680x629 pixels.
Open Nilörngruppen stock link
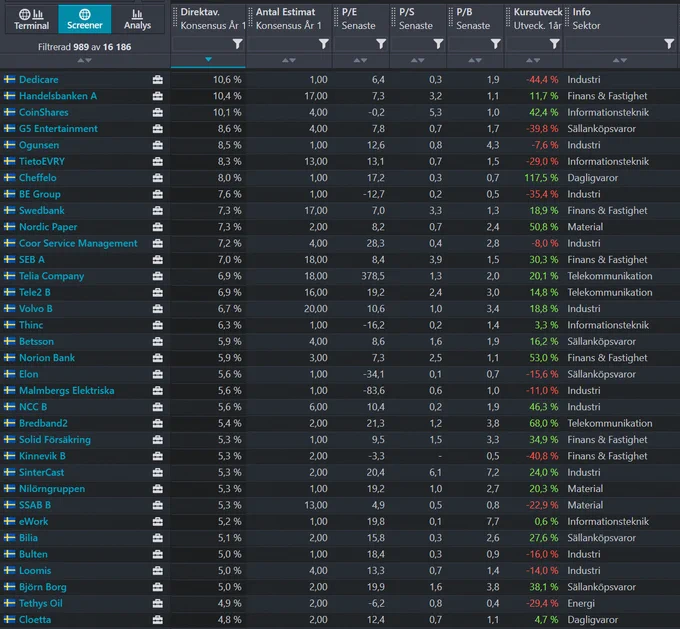coord(52,489)
